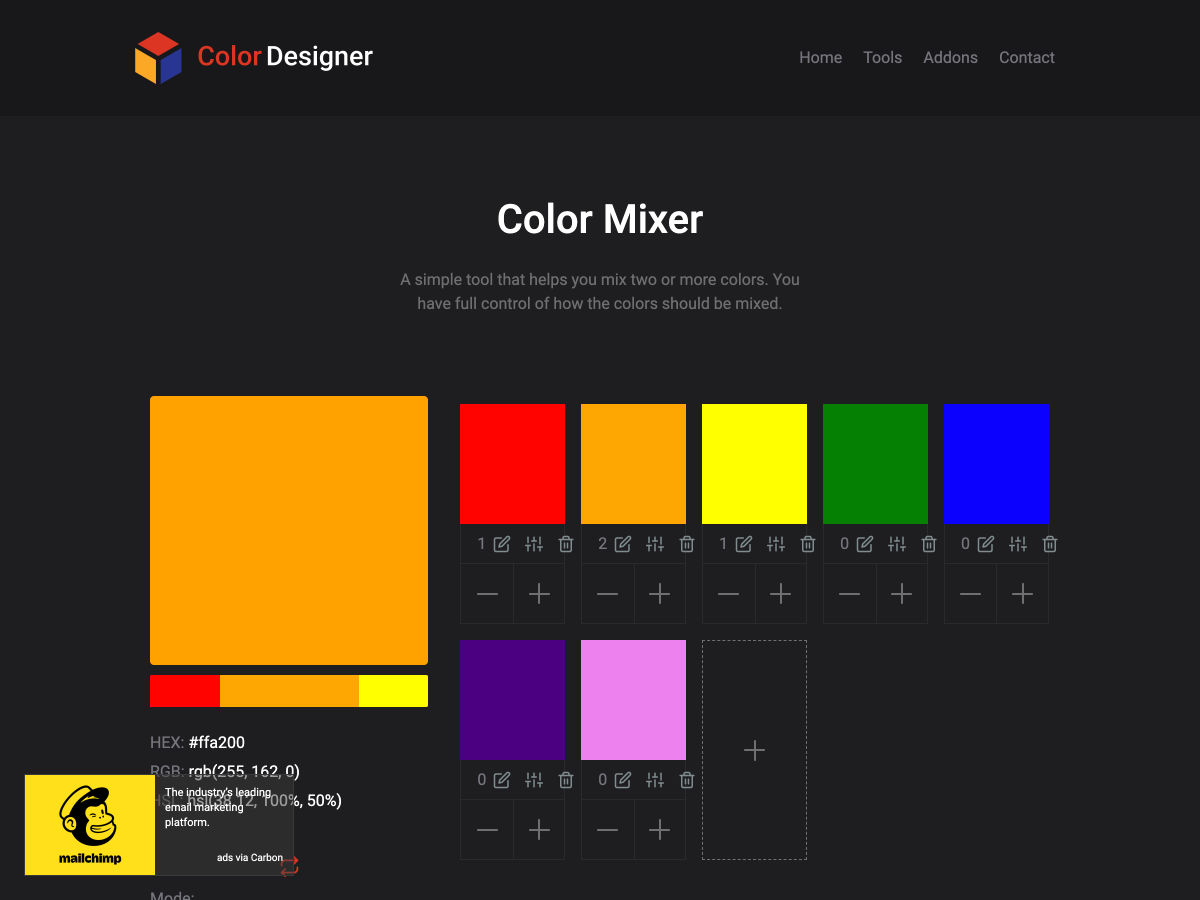Screen dimensions: 1200x900
Task: Open the adjust sliders icon under indigo swatch
Action: pos(534,780)
